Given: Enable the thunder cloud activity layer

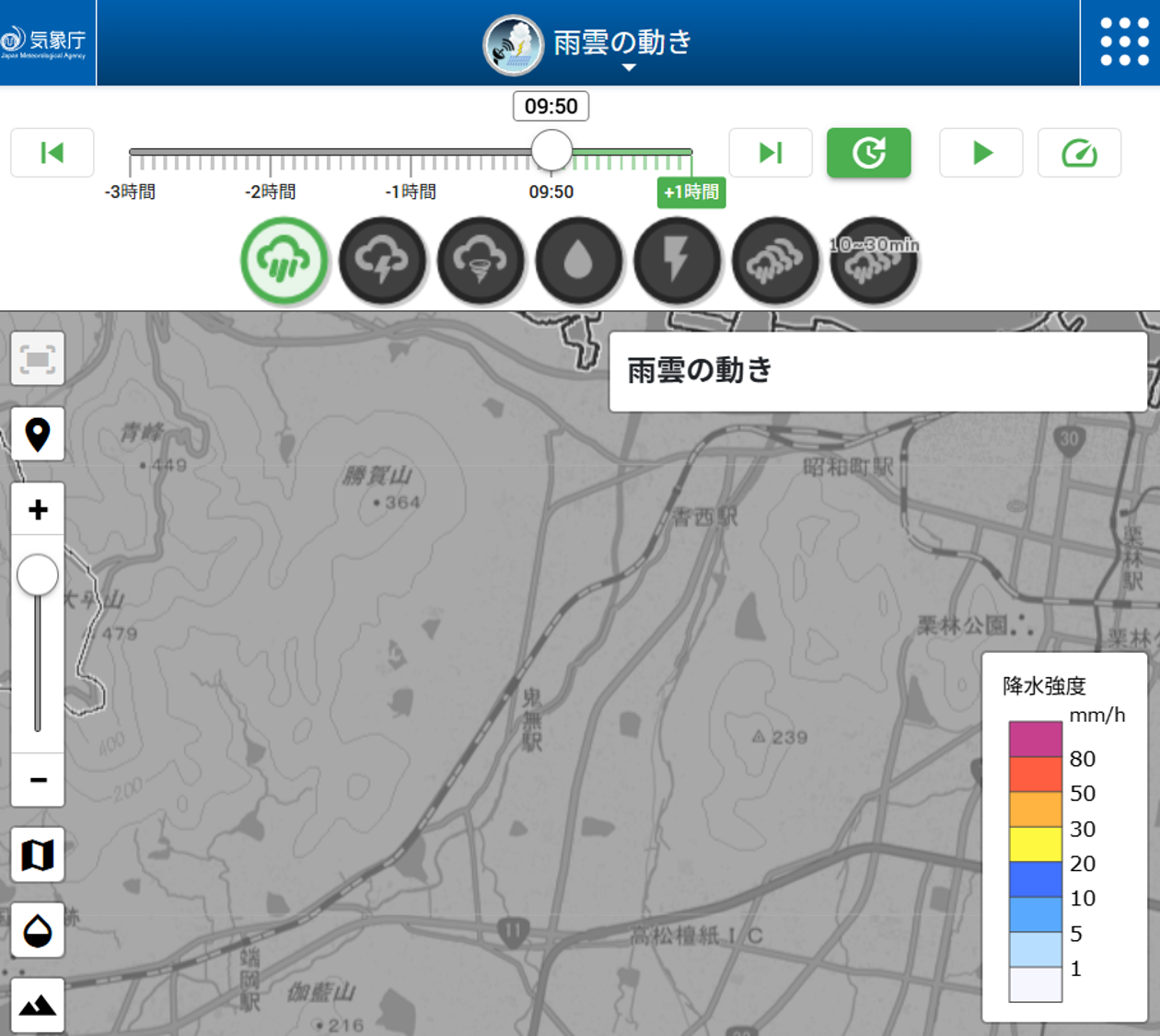Looking at the screenshot, I should pyautogui.click(x=382, y=262).
